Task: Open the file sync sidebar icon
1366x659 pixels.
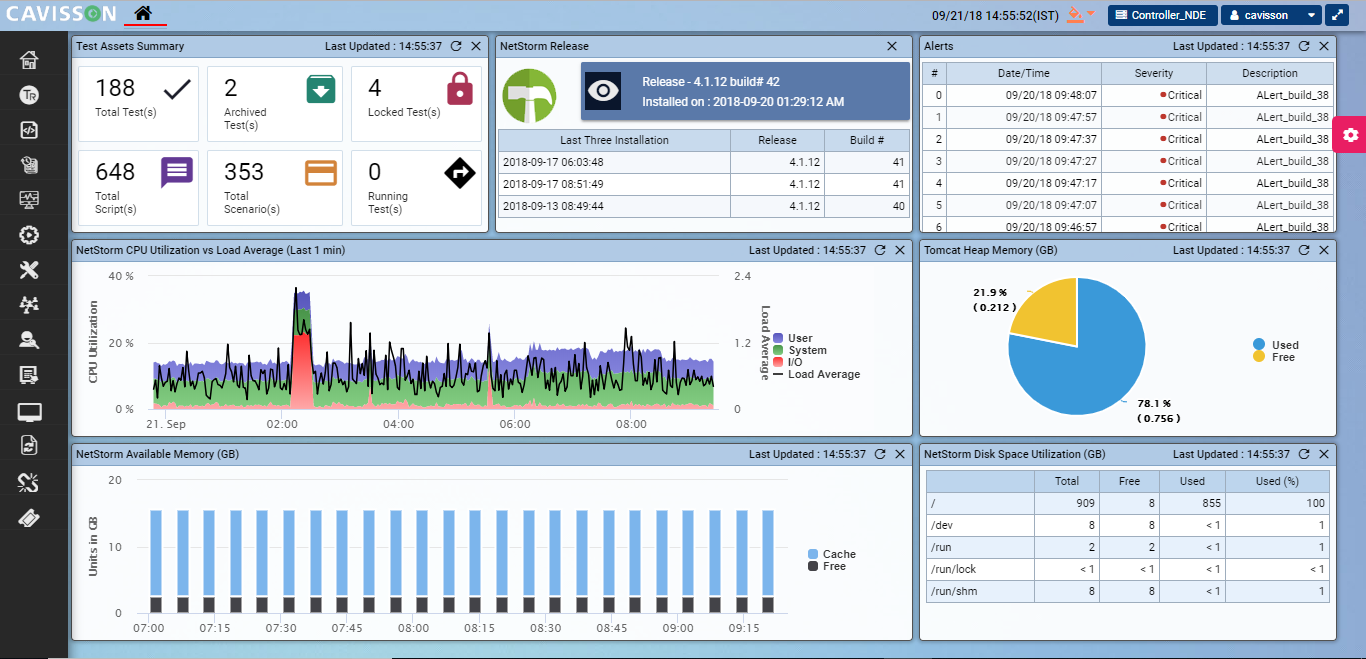Action: point(29,446)
